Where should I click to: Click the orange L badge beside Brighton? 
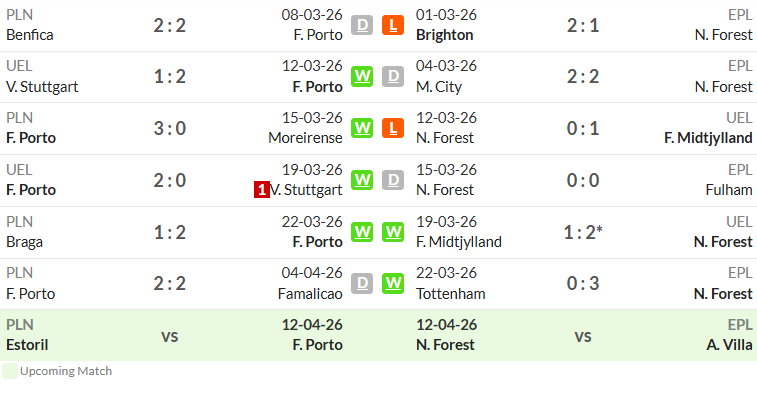click(393, 25)
